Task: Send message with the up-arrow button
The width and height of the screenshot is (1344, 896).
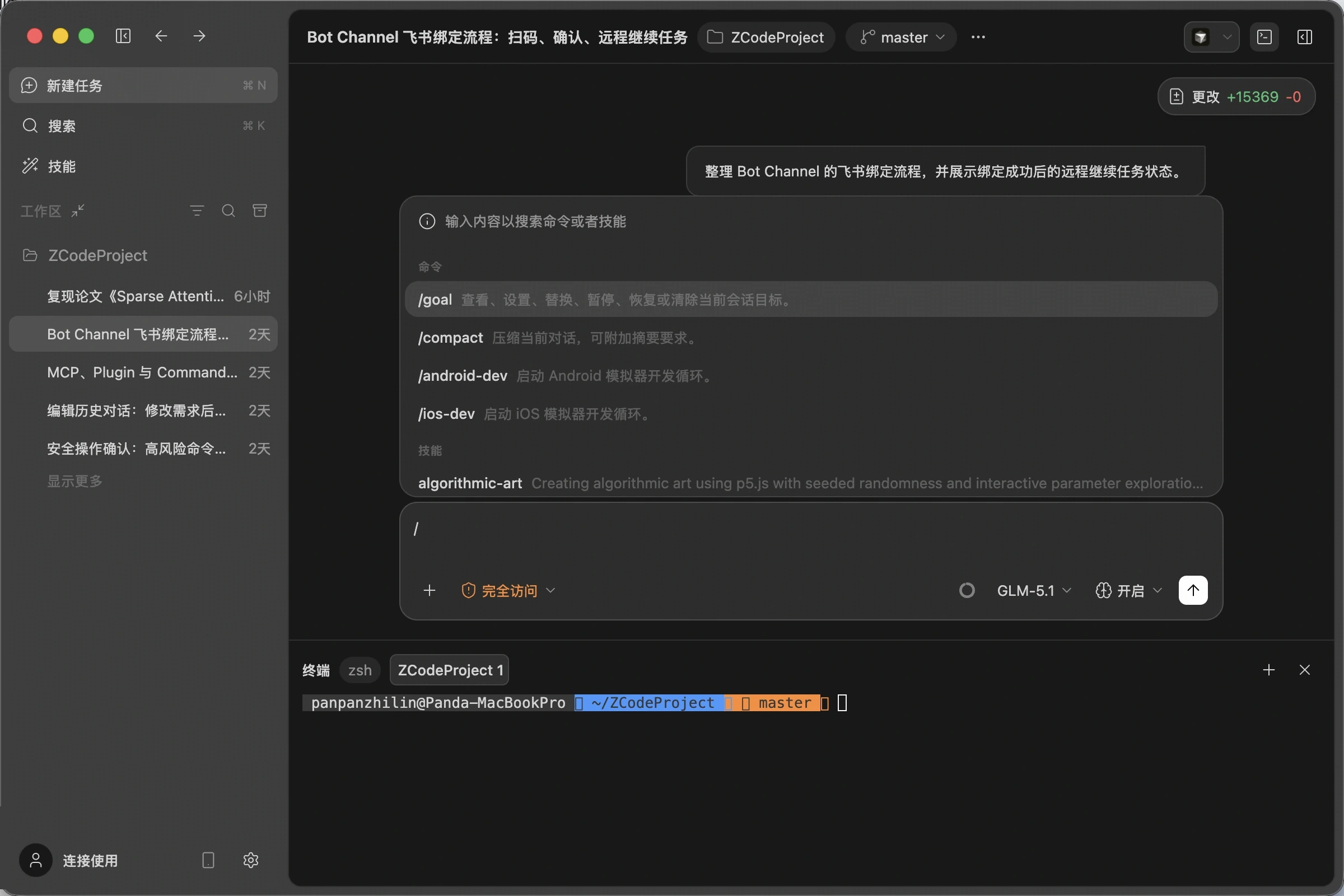Action: coord(1193,590)
